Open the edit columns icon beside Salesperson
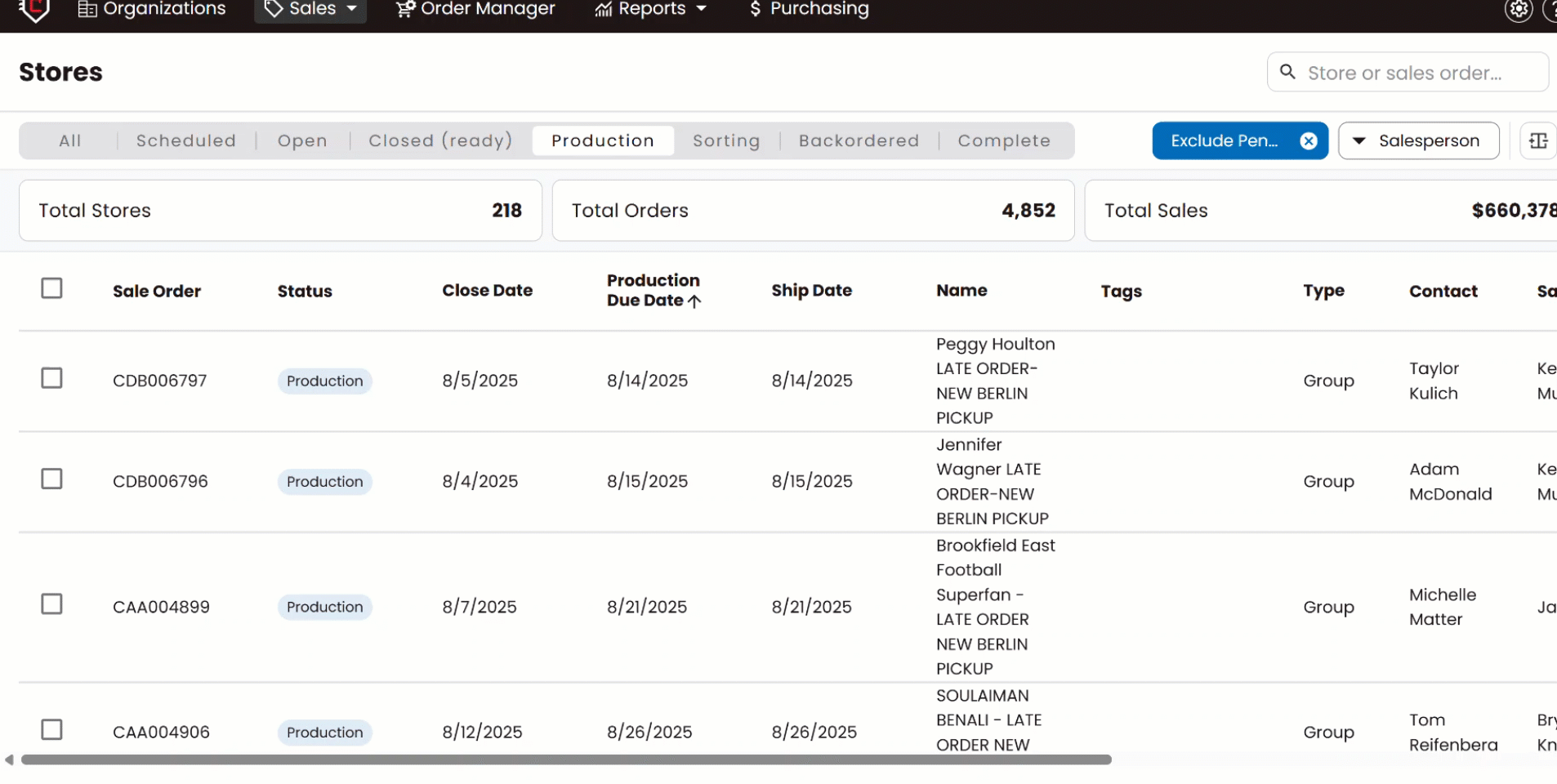This screenshot has height=784, width=1557. (x=1539, y=140)
